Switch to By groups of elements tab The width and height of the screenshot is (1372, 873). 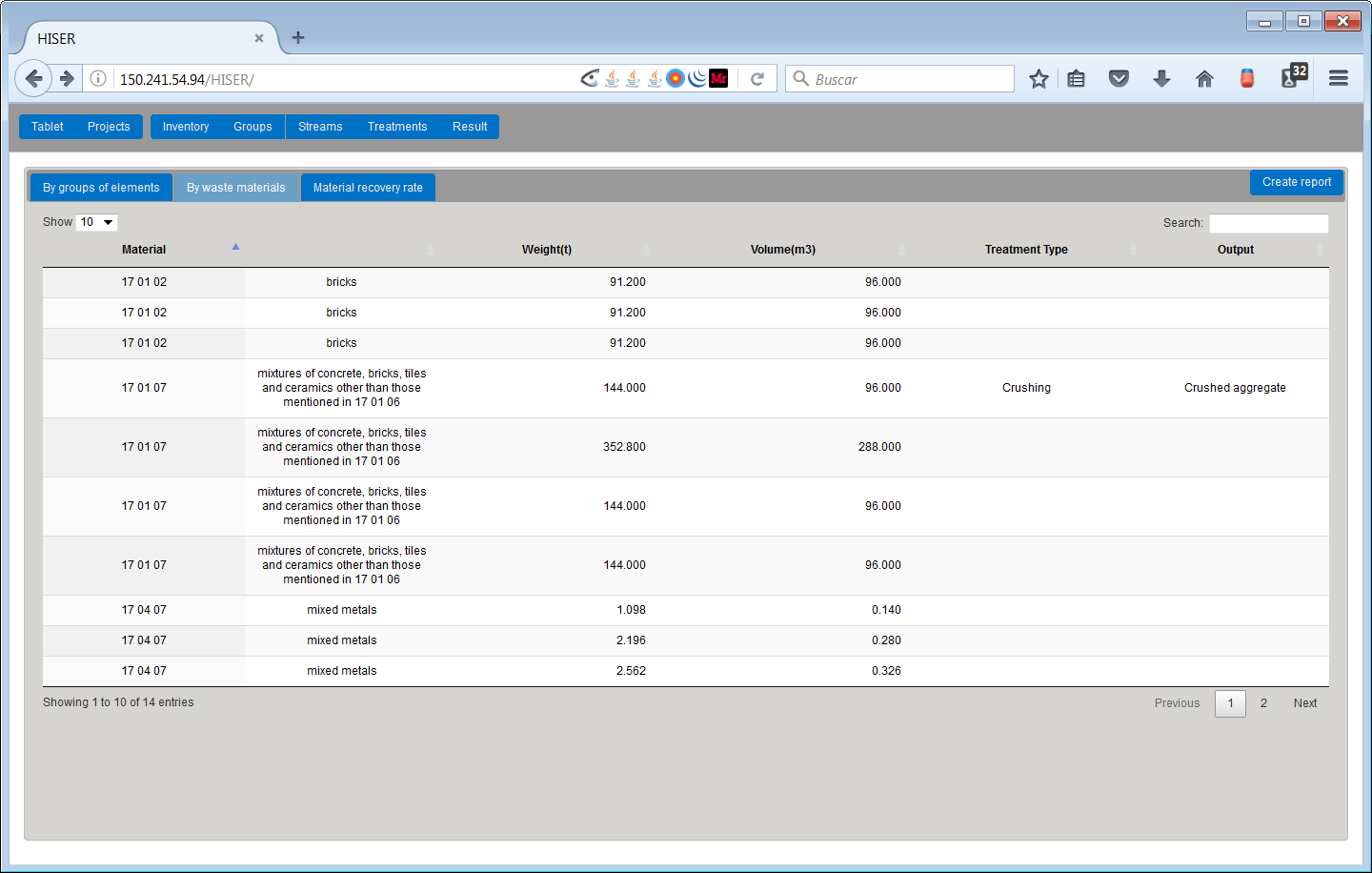click(x=101, y=188)
